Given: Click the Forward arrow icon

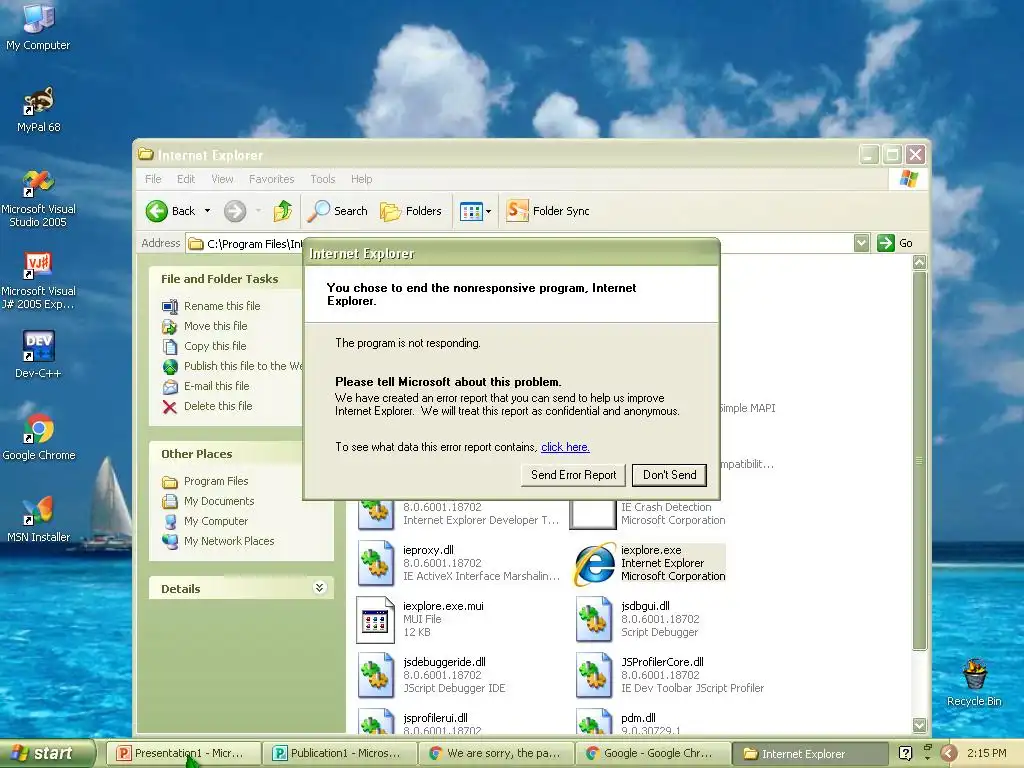Looking at the screenshot, I should coord(235,211).
